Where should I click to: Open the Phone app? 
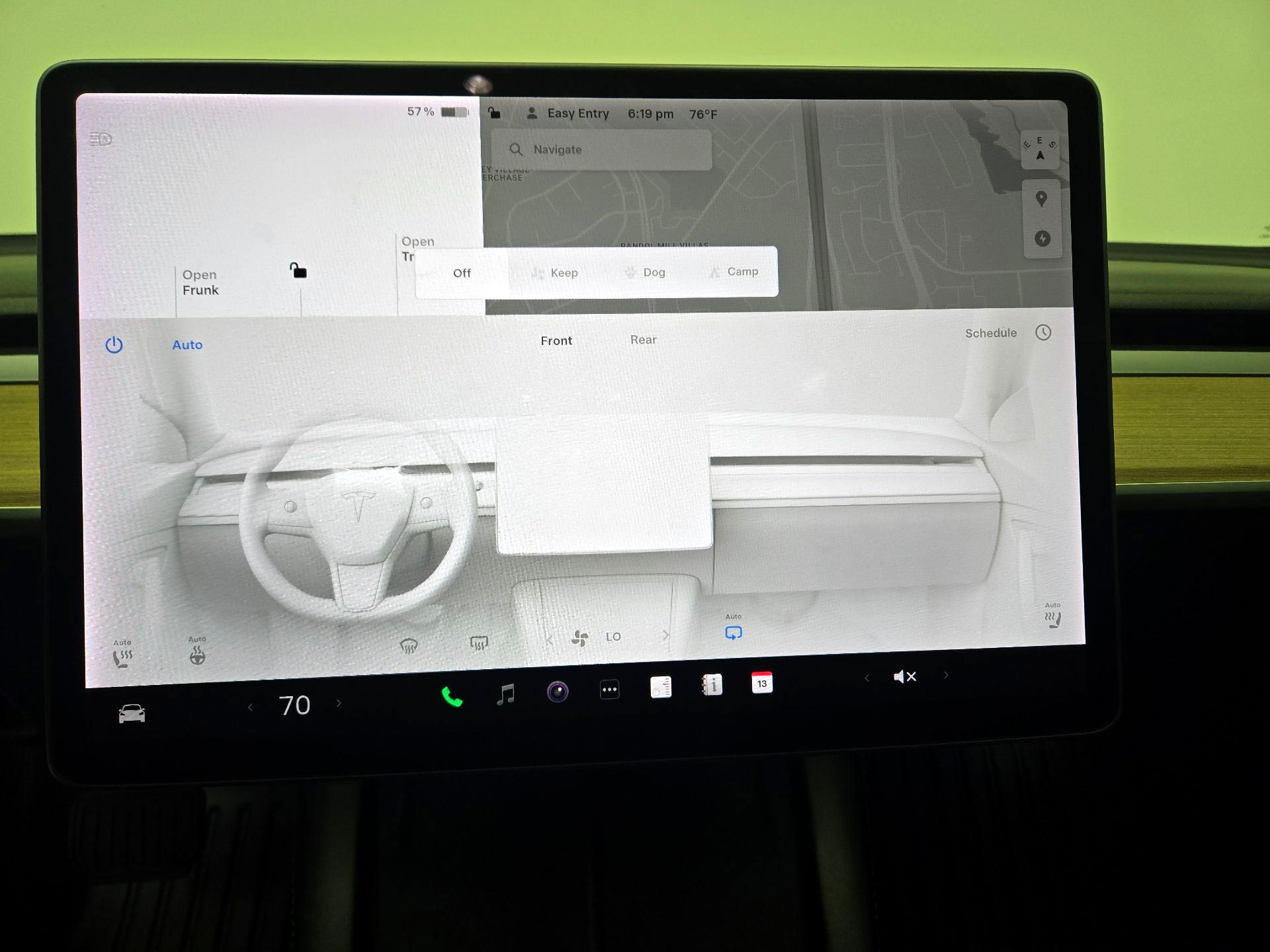point(452,697)
